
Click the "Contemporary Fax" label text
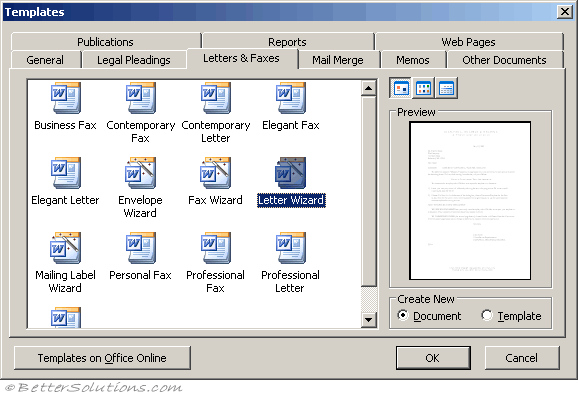(140, 132)
